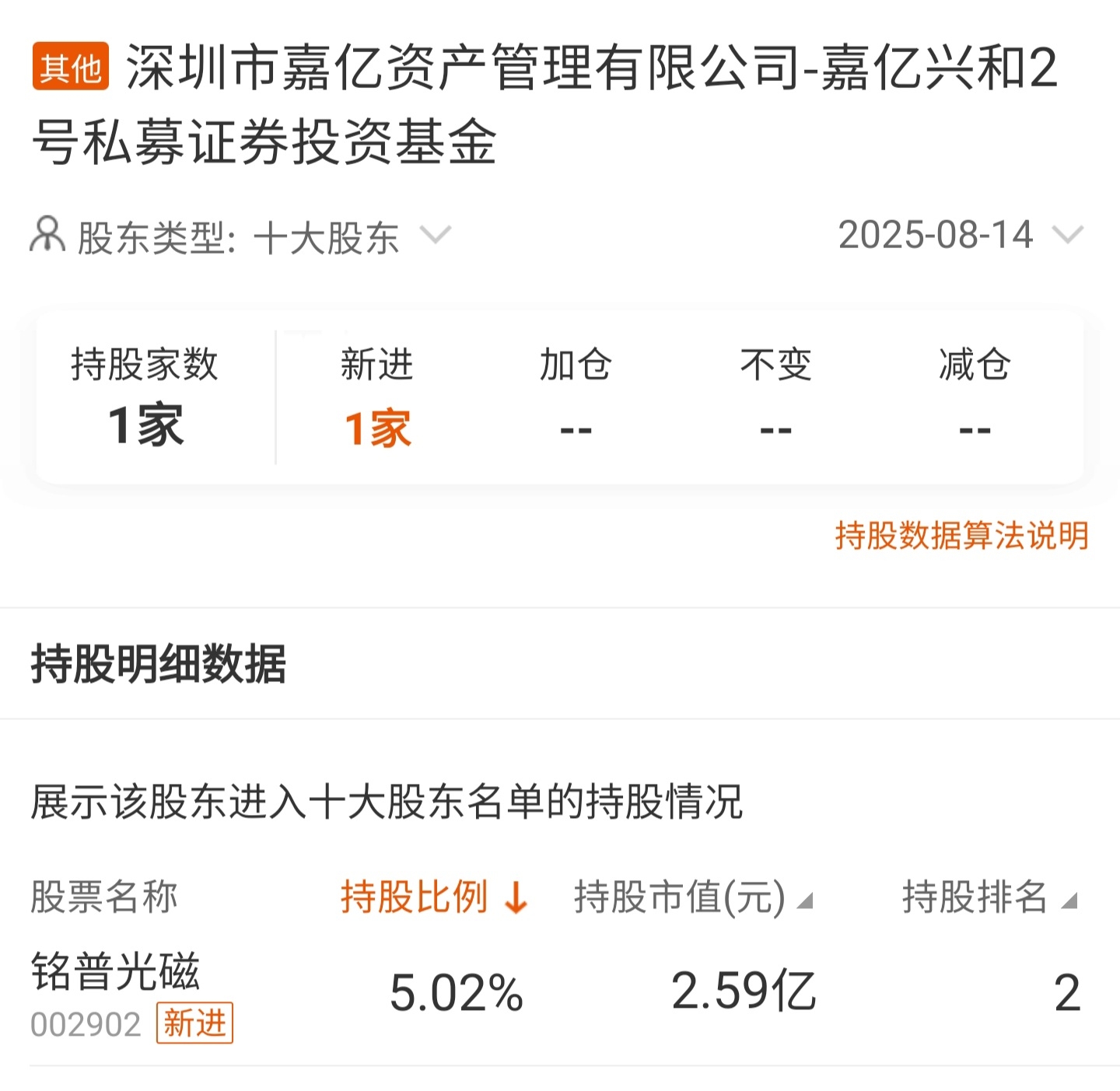
Task: Open 持股数据算法说明 link
Action: pos(961,536)
